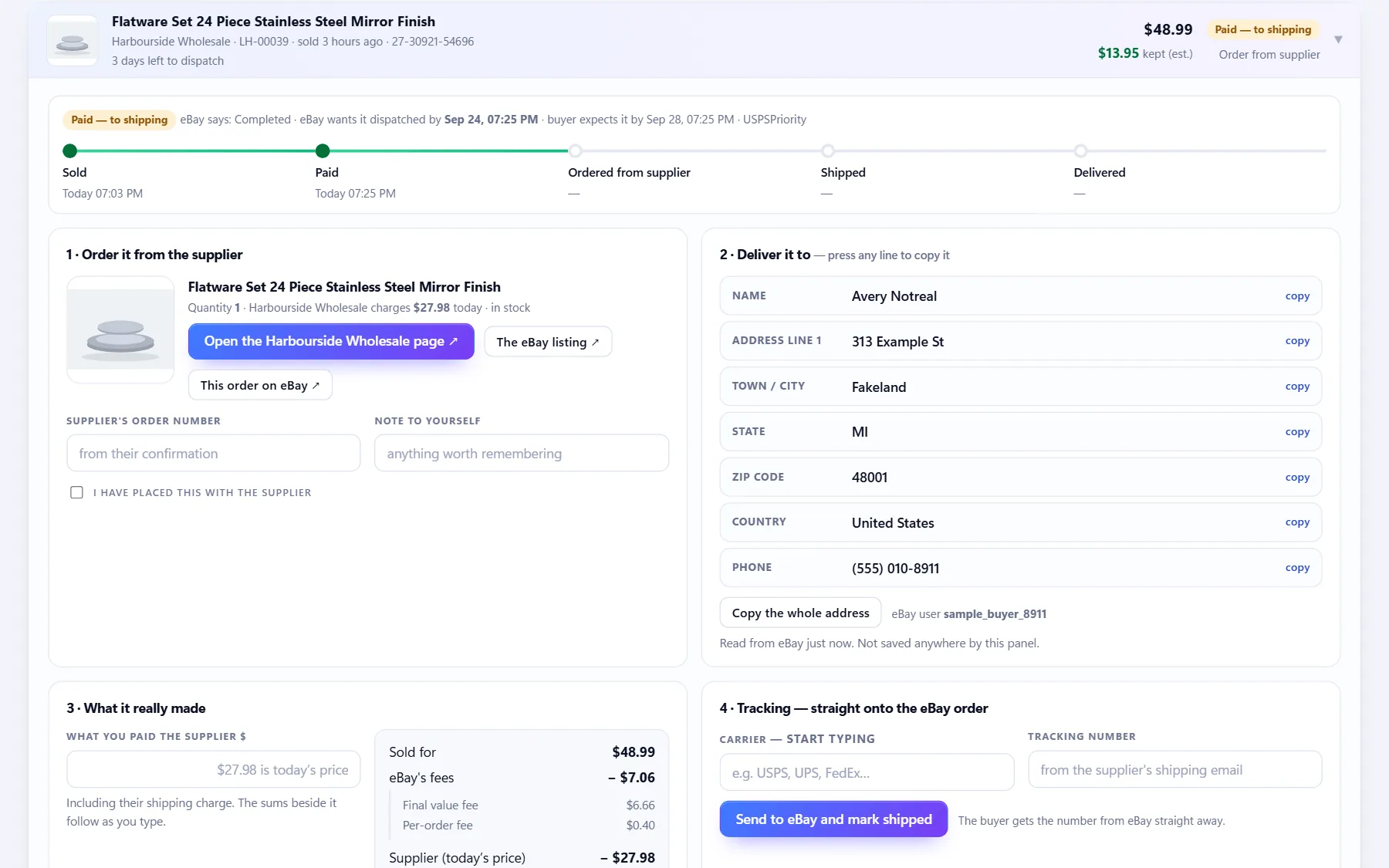The width and height of the screenshot is (1389, 868).
Task: Click the sample_buyer_8911 username
Action: (995, 614)
